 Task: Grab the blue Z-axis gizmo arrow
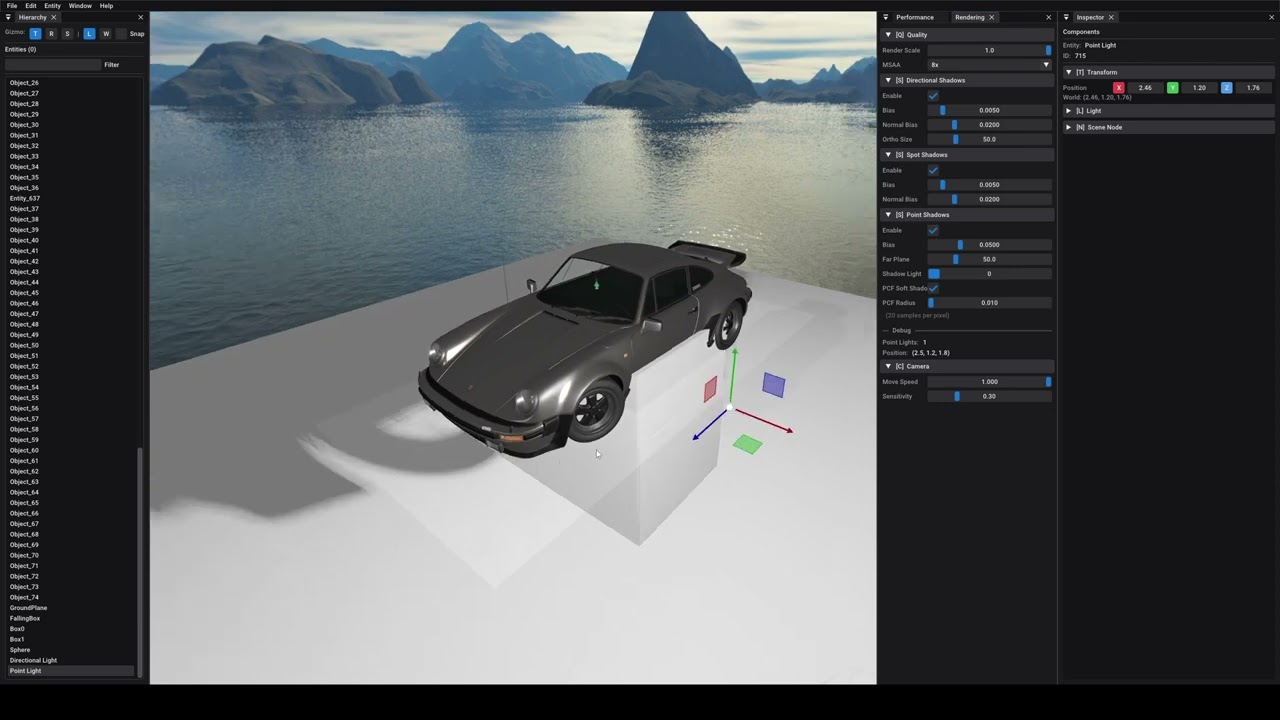coord(710,425)
